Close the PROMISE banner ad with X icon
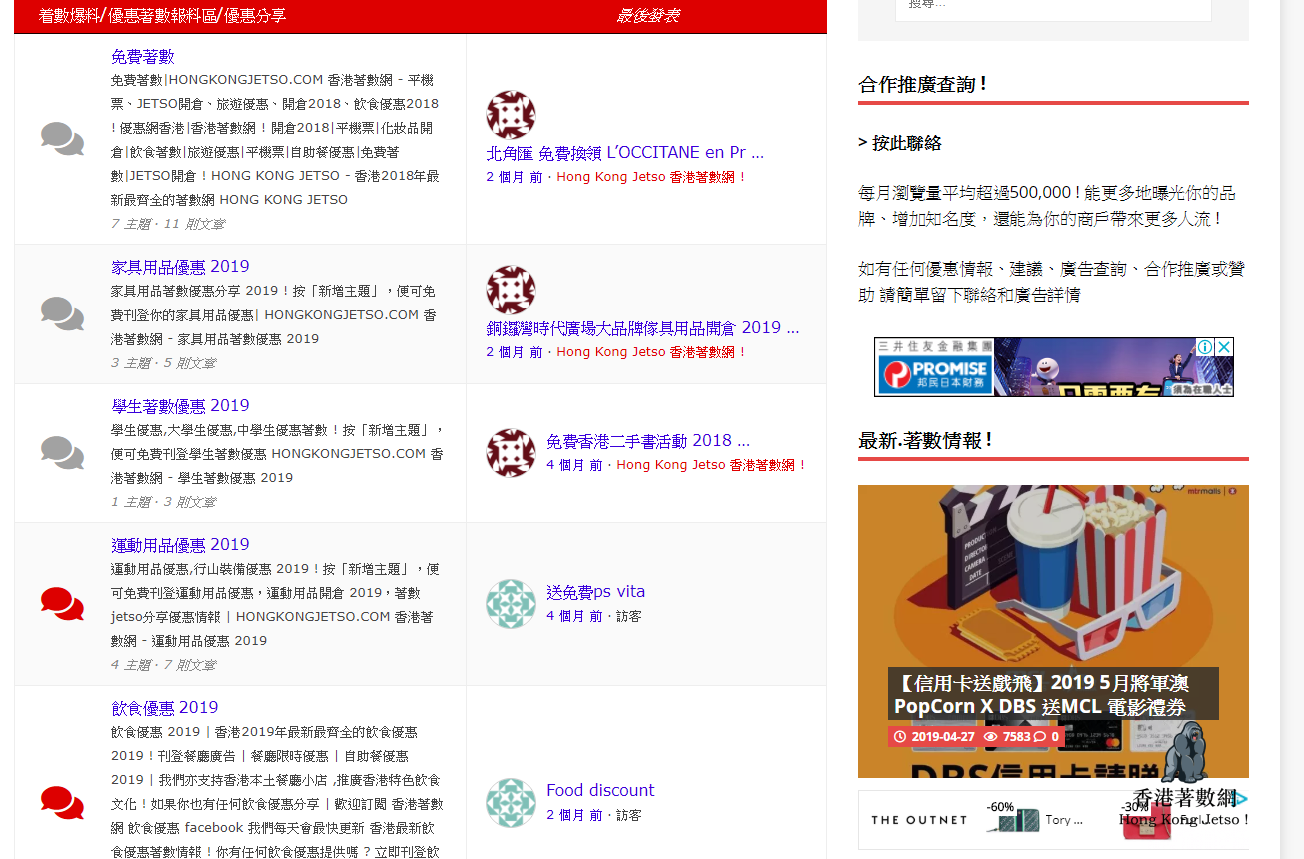The width and height of the screenshot is (1304, 859). 1224,347
